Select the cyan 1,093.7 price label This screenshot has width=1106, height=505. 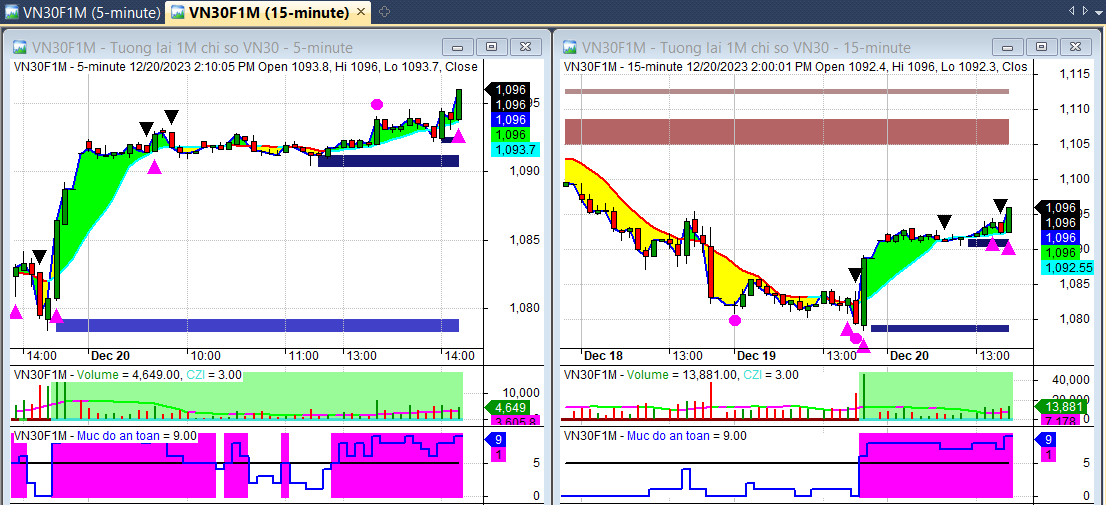tap(515, 149)
